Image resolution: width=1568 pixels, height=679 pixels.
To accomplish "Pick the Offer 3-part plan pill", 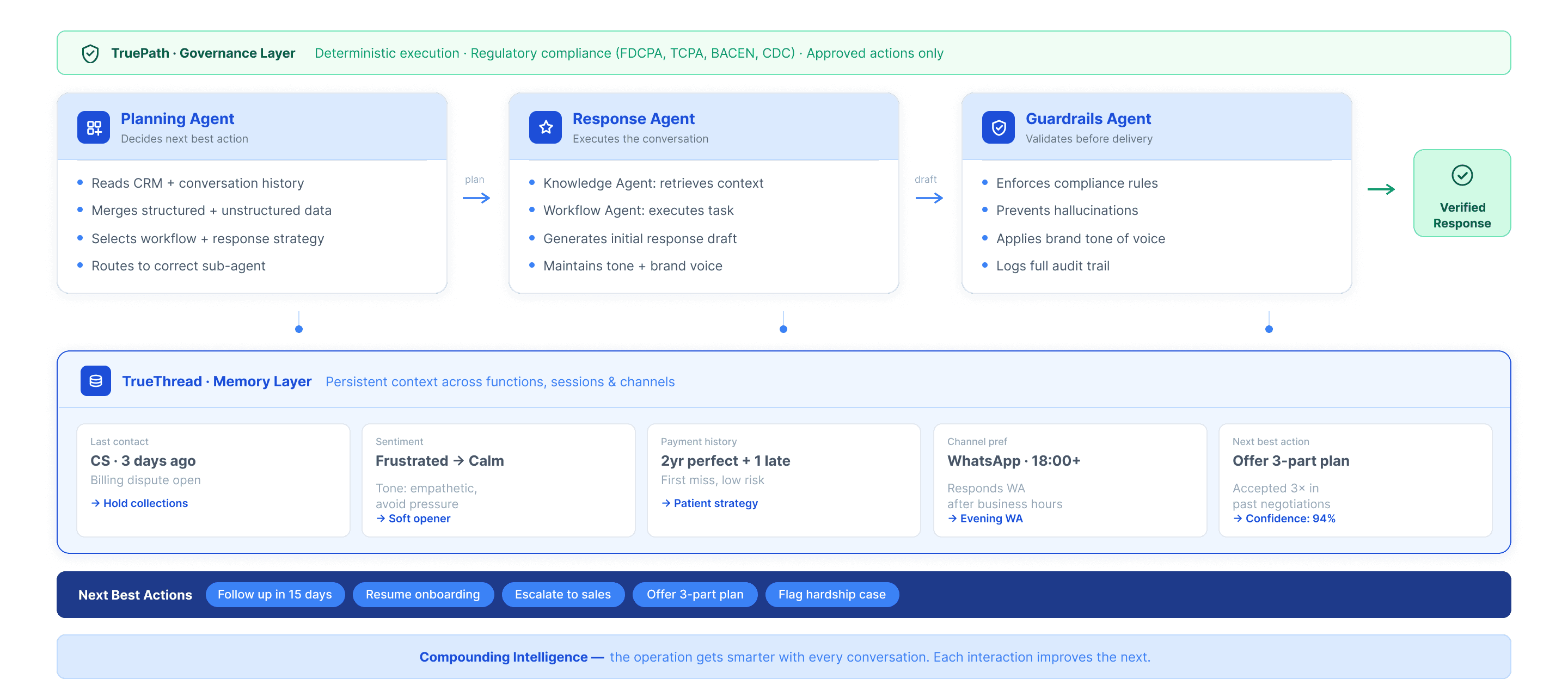I will tap(695, 595).
